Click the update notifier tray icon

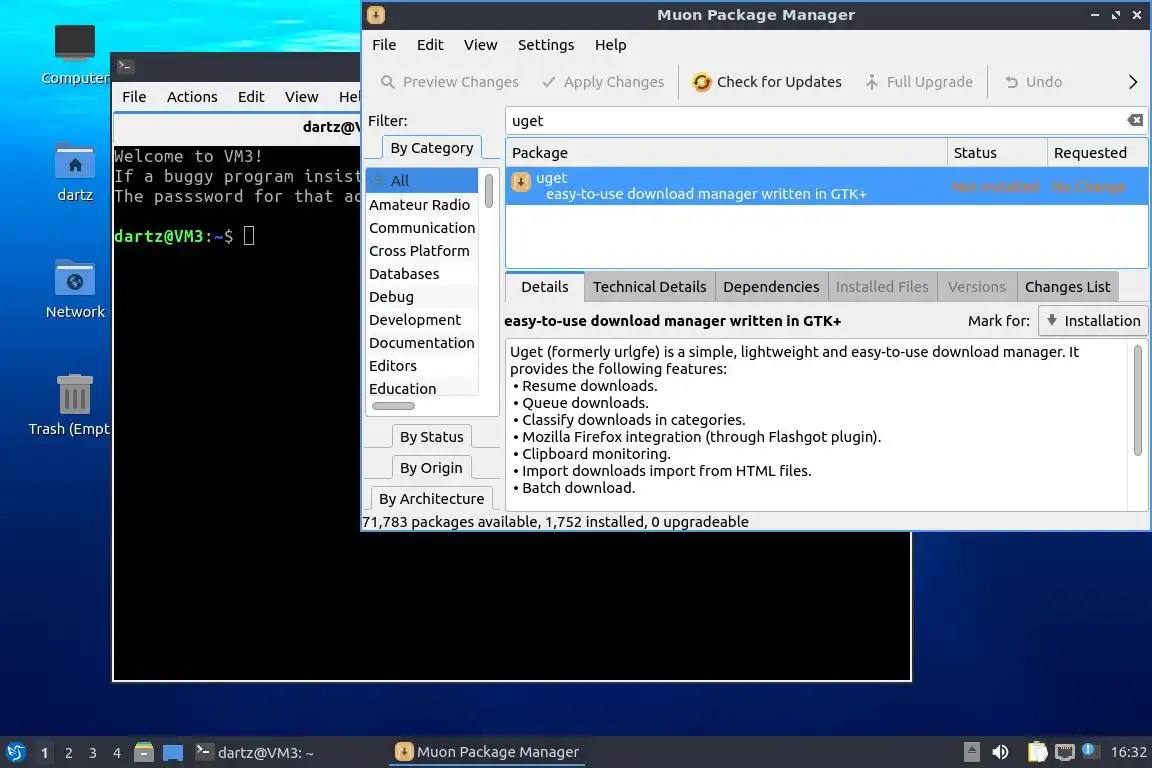tap(1090, 750)
